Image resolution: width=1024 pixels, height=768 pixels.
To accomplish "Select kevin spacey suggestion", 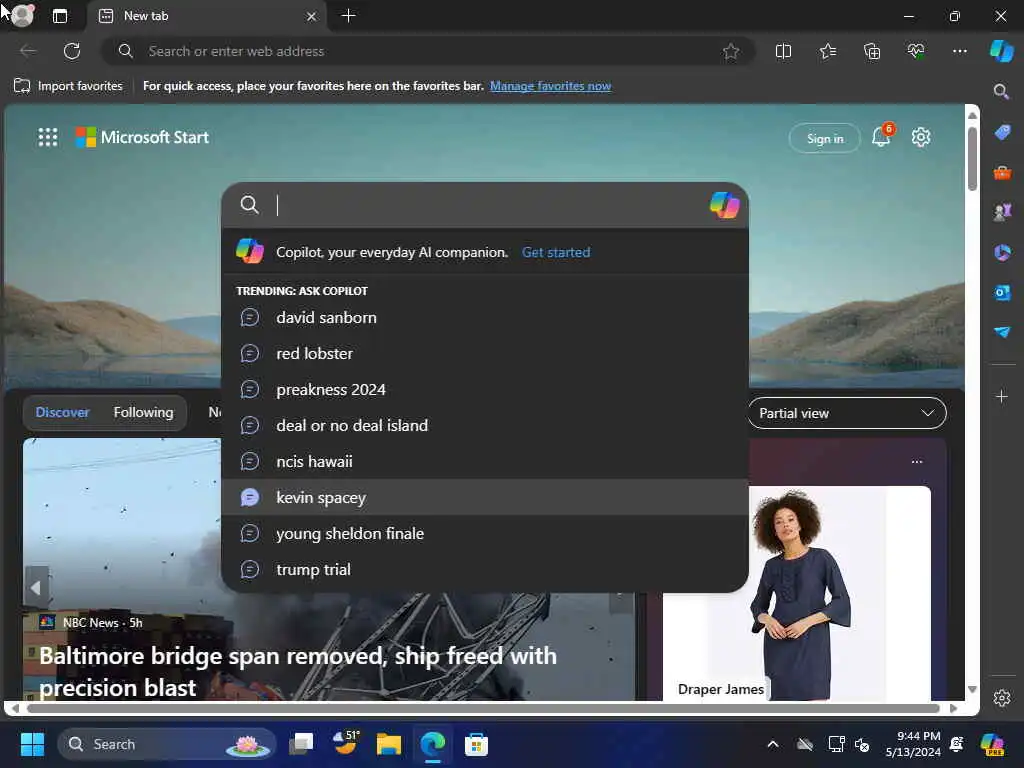I will pos(485,497).
